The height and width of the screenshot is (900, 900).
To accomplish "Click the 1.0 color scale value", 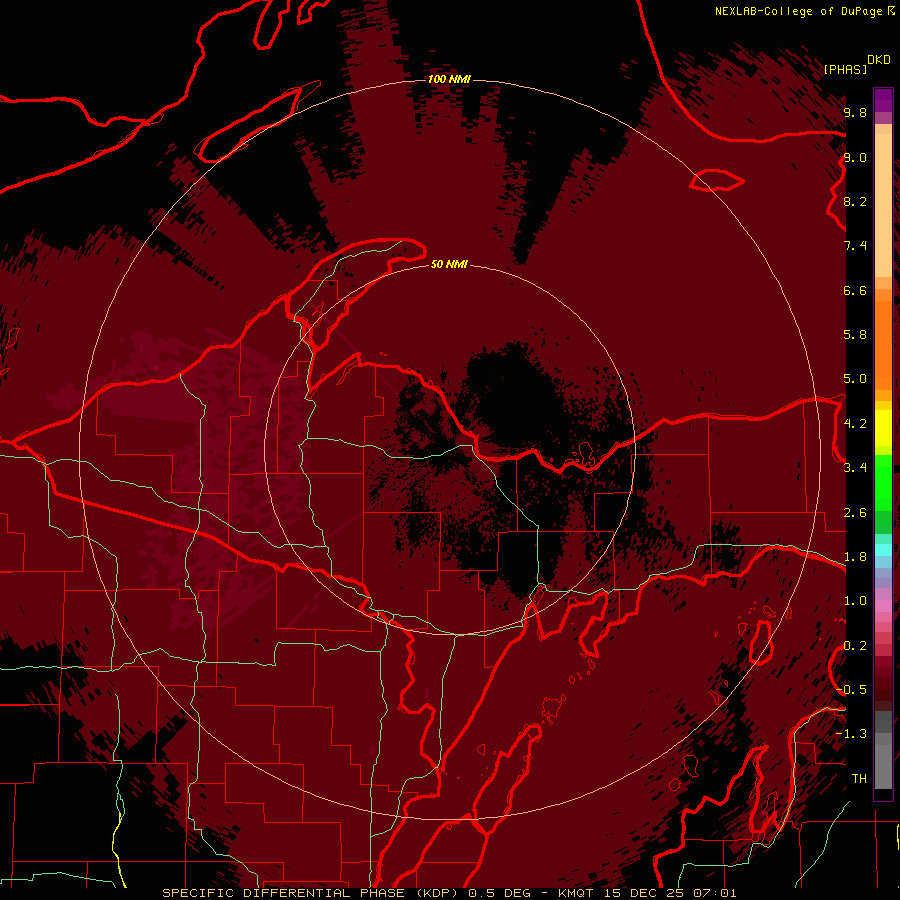I will [x=855, y=601].
